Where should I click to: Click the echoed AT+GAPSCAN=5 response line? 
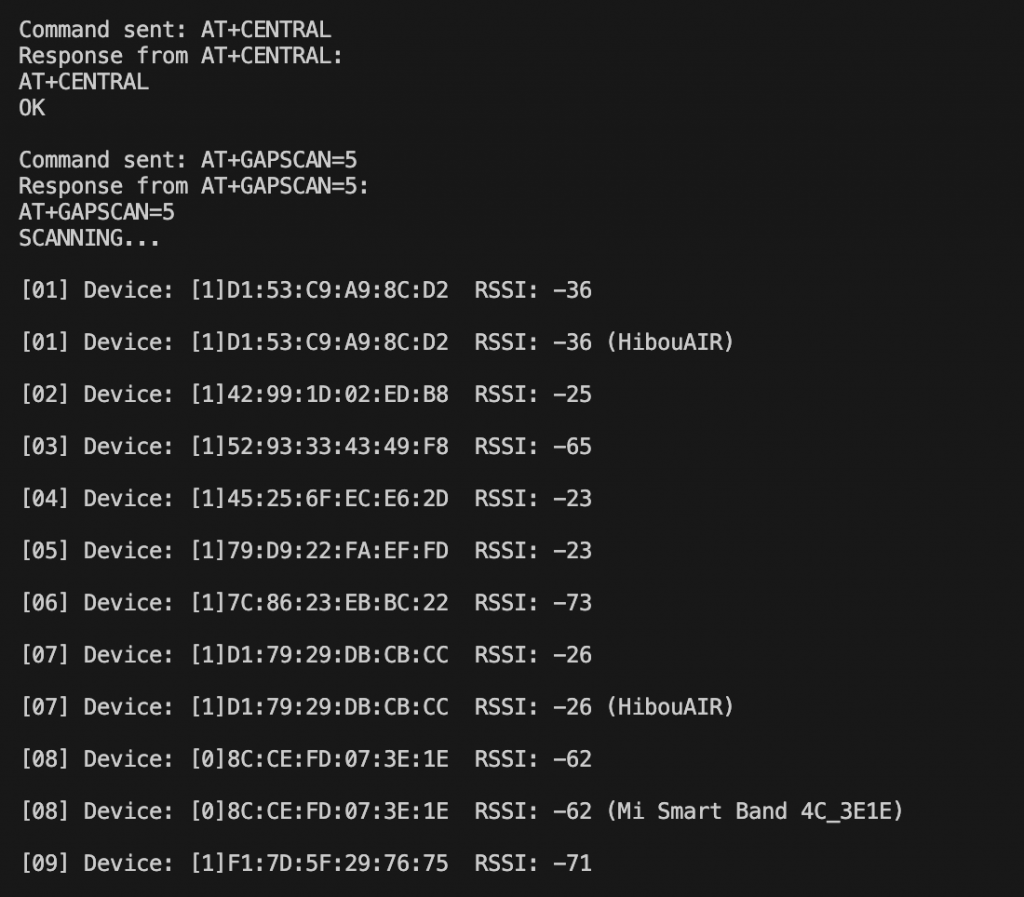tap(97, 212)
